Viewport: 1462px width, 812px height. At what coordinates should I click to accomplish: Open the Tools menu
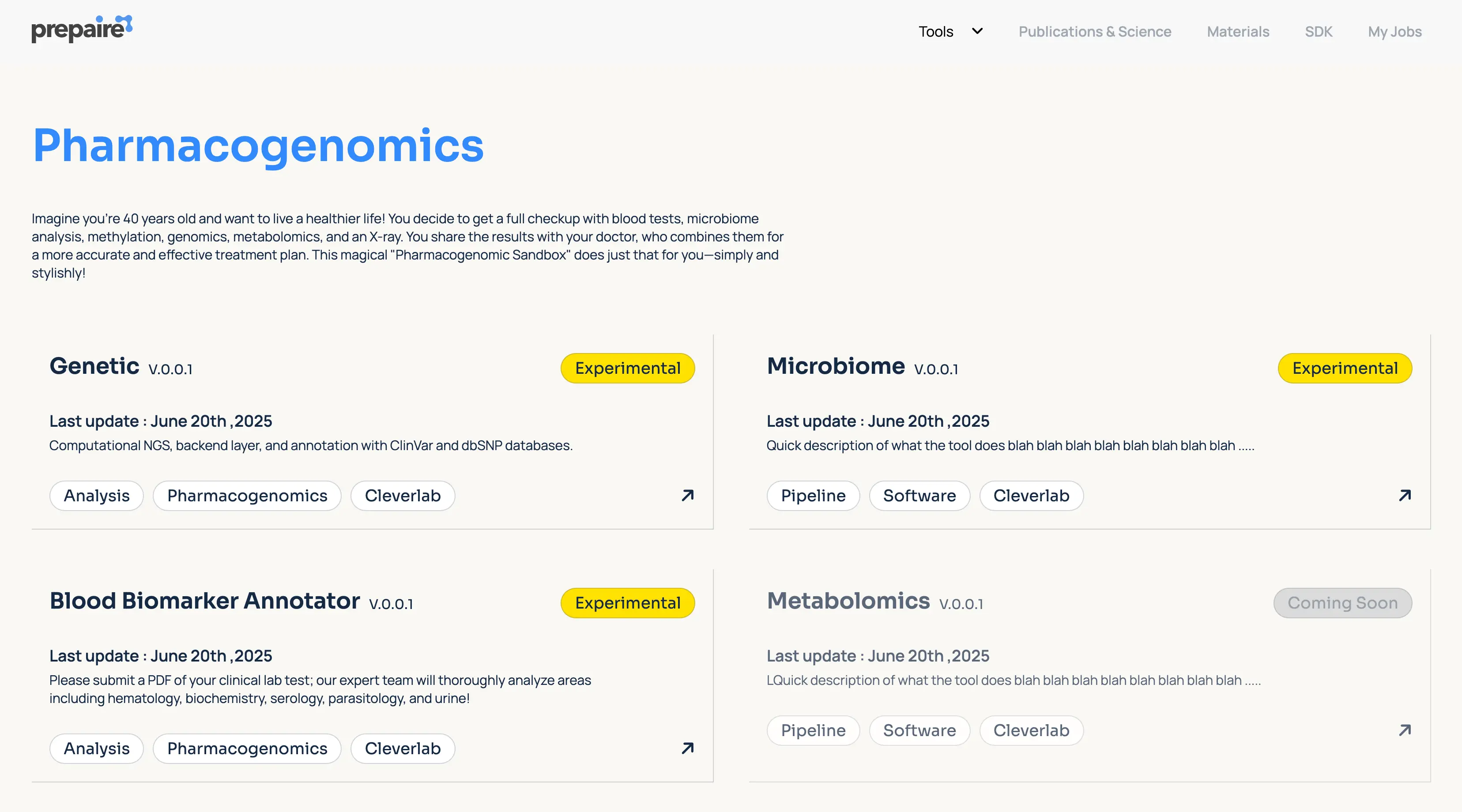(936, 32)
